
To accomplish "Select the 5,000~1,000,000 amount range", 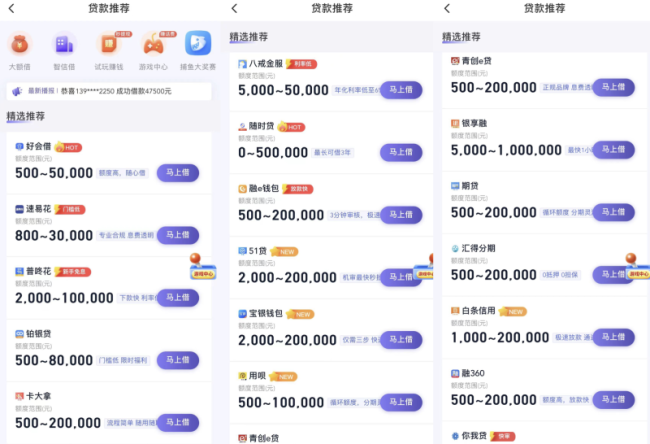I will (506, 150).
